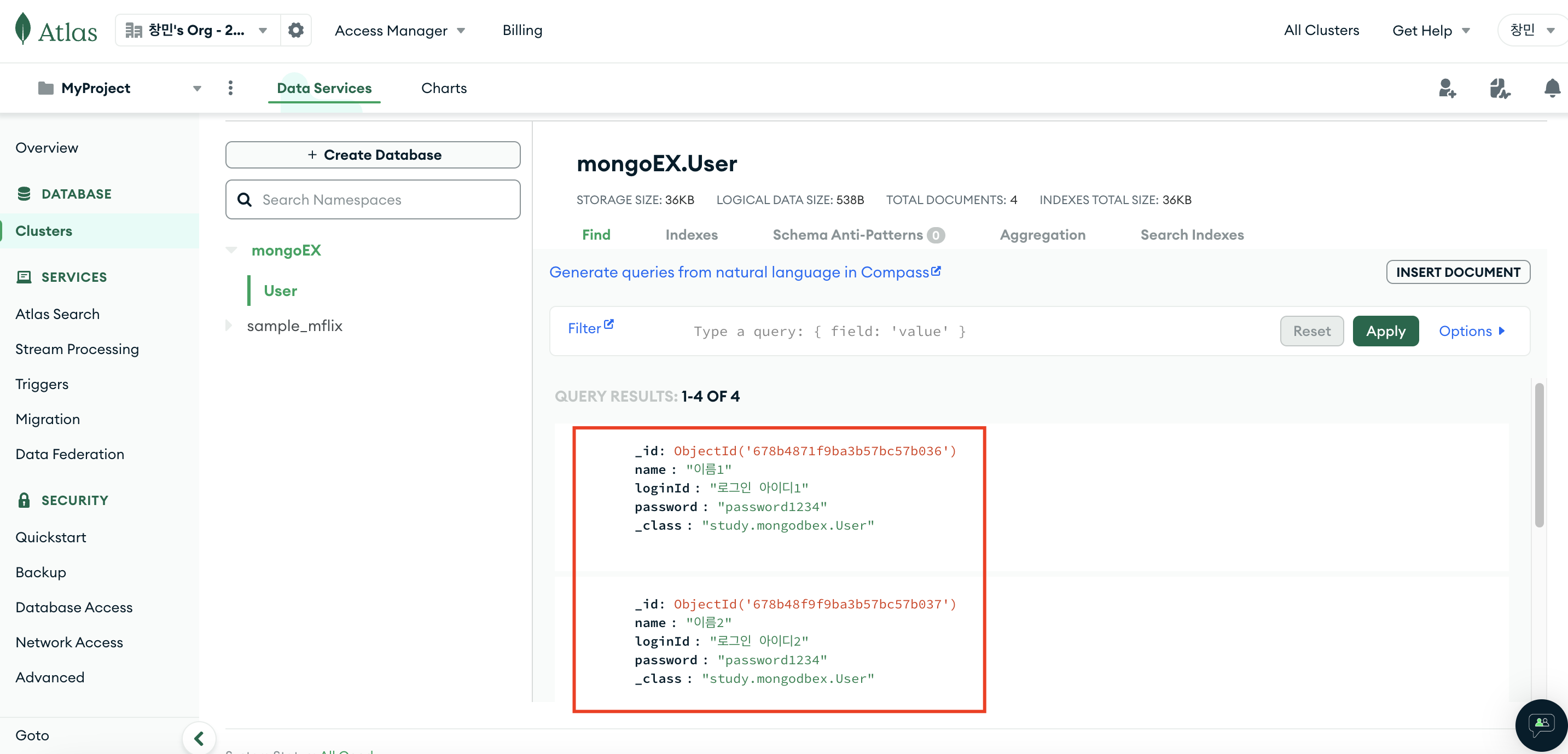Expand the Access Manager dropdown
Viewport: 1568px width, 754px height.
(x=400, y=31)
